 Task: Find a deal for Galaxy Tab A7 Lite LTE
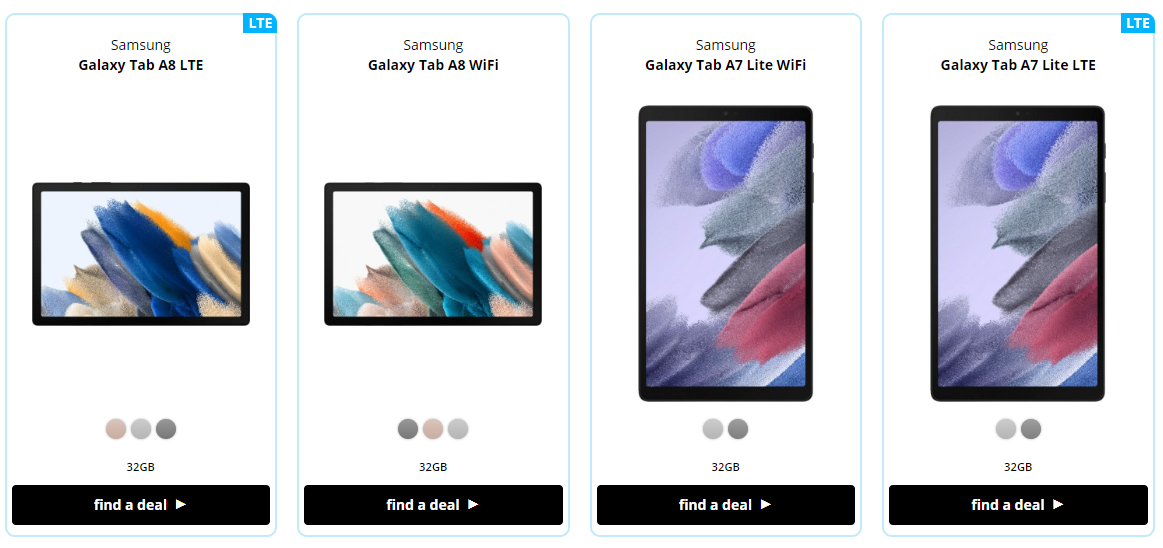(x=1018, y=505)
